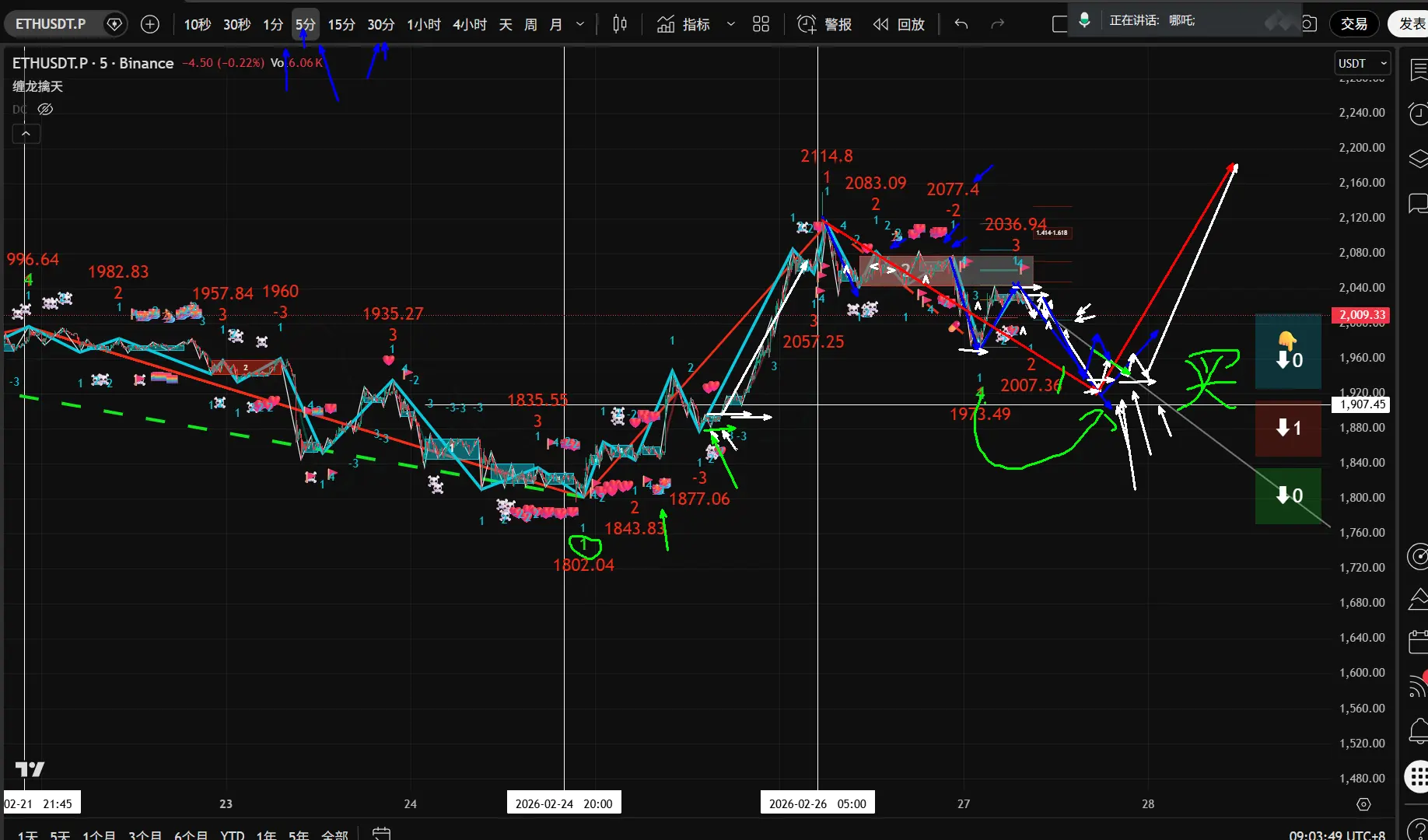Open the calendar icon in right sidebar
The image size is (1428, 840).
pyautogui.click(x=1418, y=642)
